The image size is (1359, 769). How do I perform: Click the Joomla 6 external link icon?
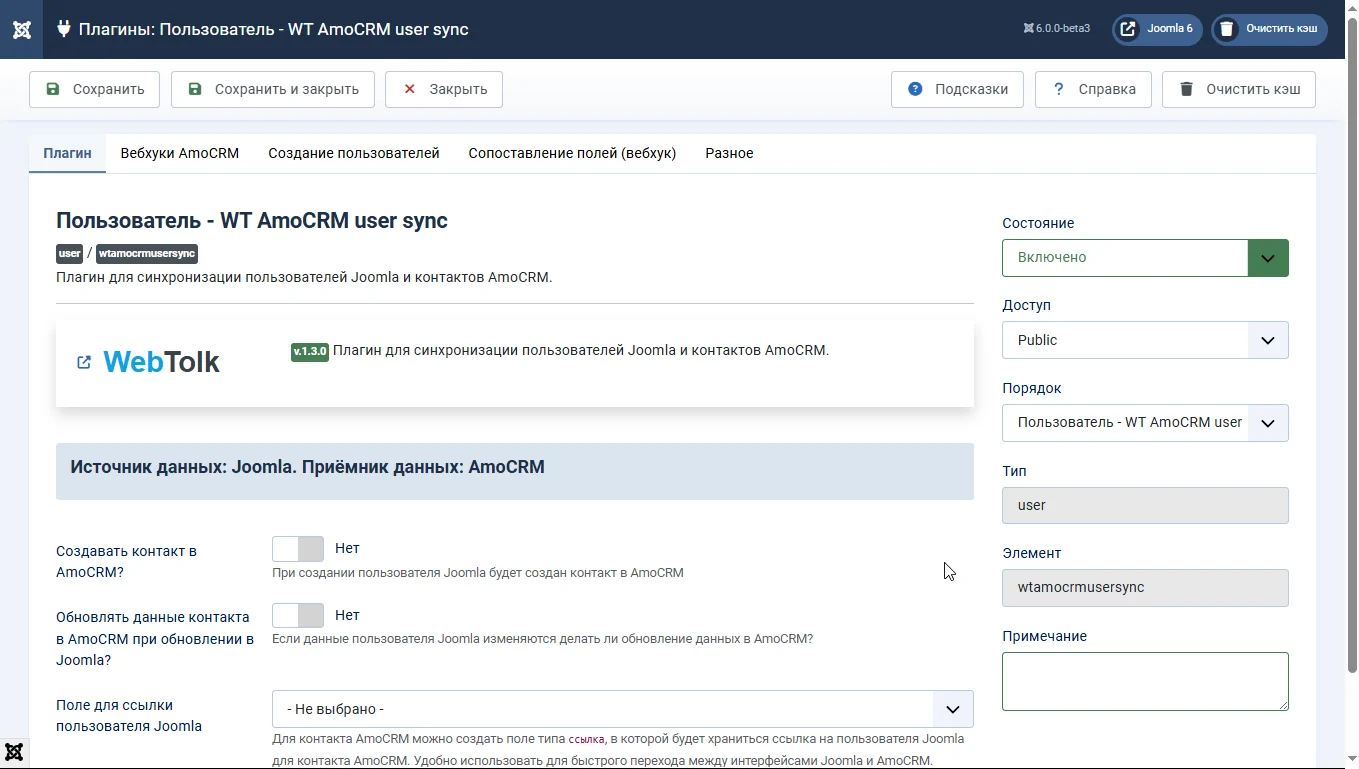click(x=1128, y=29)
